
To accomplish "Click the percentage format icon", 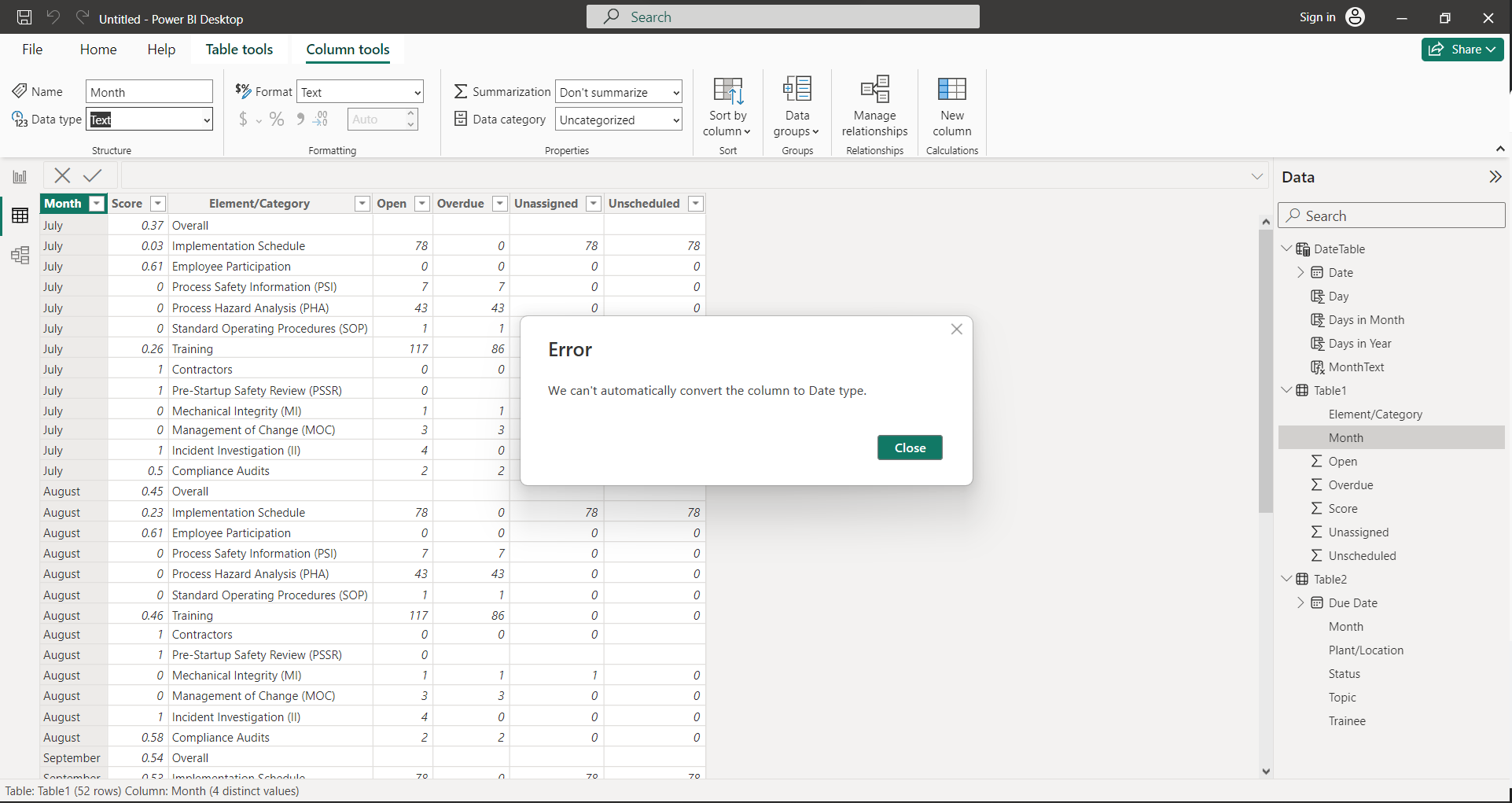I will [276, 119].
